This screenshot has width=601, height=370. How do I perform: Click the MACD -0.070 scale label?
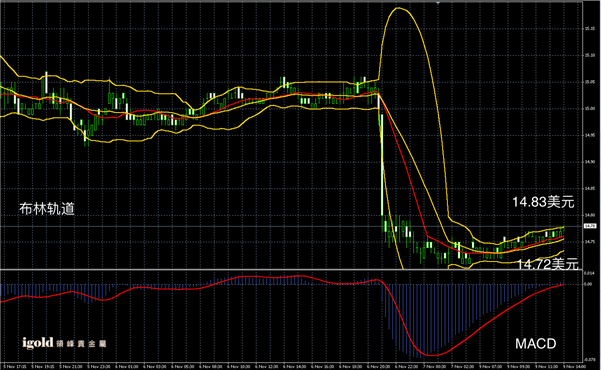click(x=589, y=360)
